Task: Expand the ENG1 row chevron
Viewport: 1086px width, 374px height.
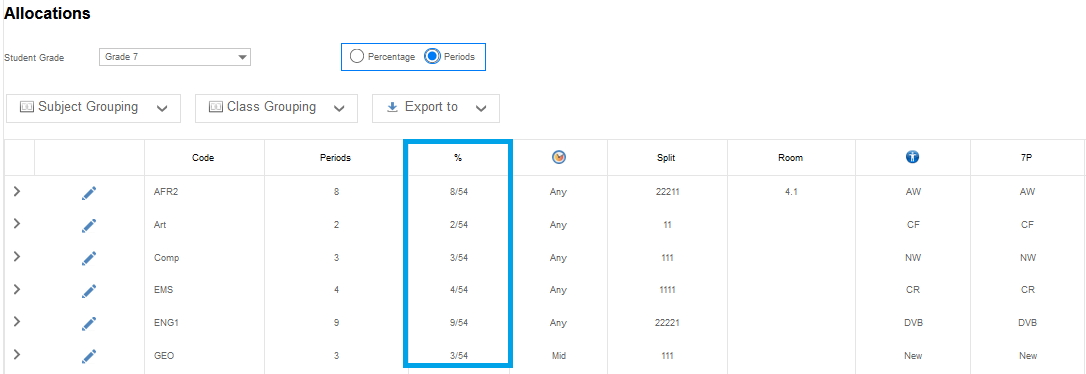Action: click(x=17, y=322)
